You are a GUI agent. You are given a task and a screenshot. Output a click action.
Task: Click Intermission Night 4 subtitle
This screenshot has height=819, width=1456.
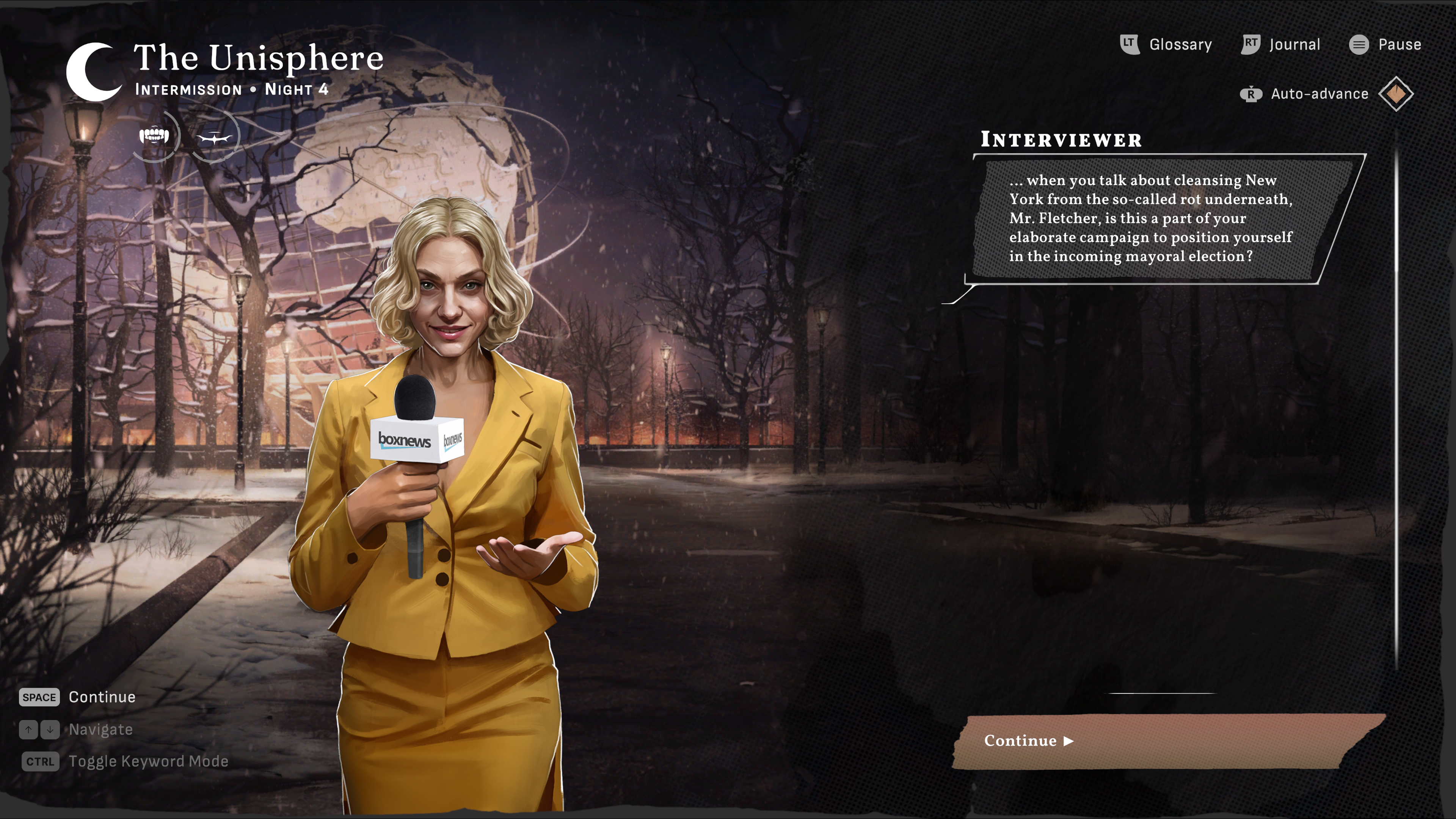point(232,89)
